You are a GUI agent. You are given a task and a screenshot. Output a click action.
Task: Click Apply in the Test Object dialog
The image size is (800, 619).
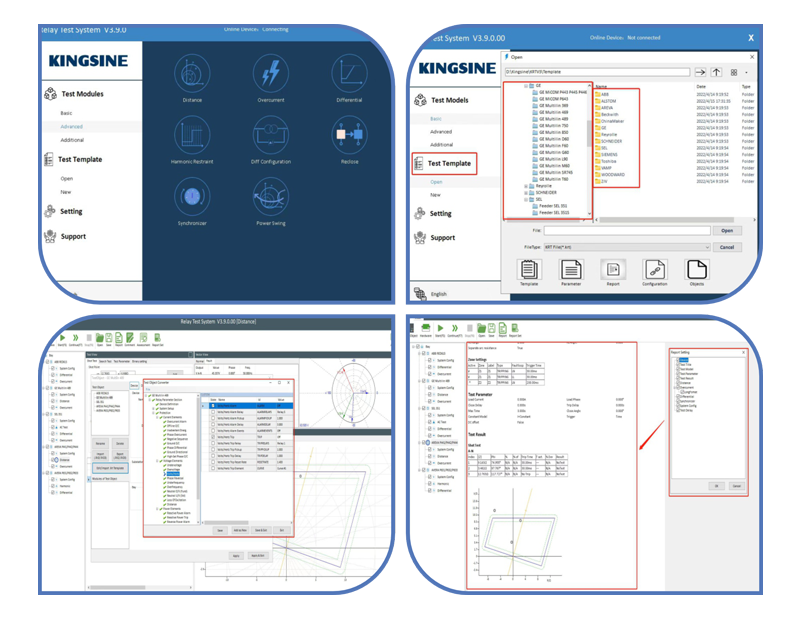point(236,556)
